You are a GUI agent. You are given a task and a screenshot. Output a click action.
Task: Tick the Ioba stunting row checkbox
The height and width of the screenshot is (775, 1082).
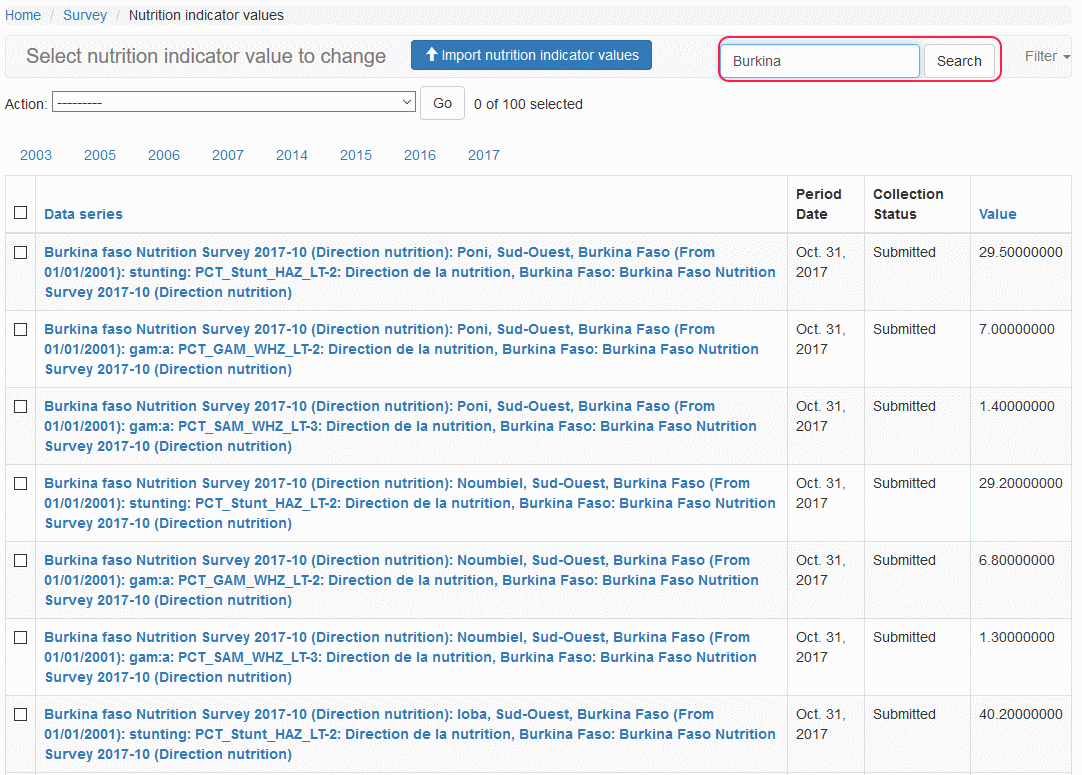coord(21,715)
